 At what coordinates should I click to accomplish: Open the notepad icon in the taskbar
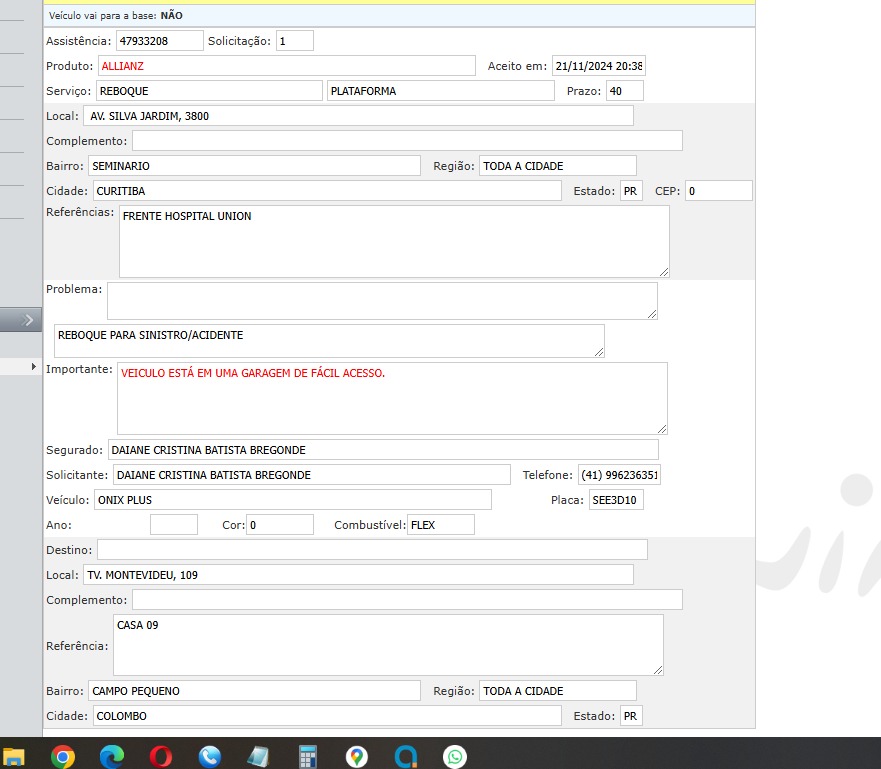[x=259, y=756]
